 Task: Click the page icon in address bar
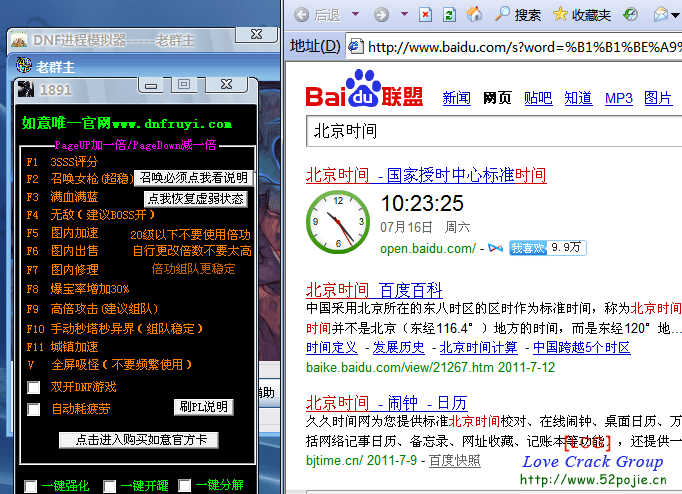pos(356,46)
